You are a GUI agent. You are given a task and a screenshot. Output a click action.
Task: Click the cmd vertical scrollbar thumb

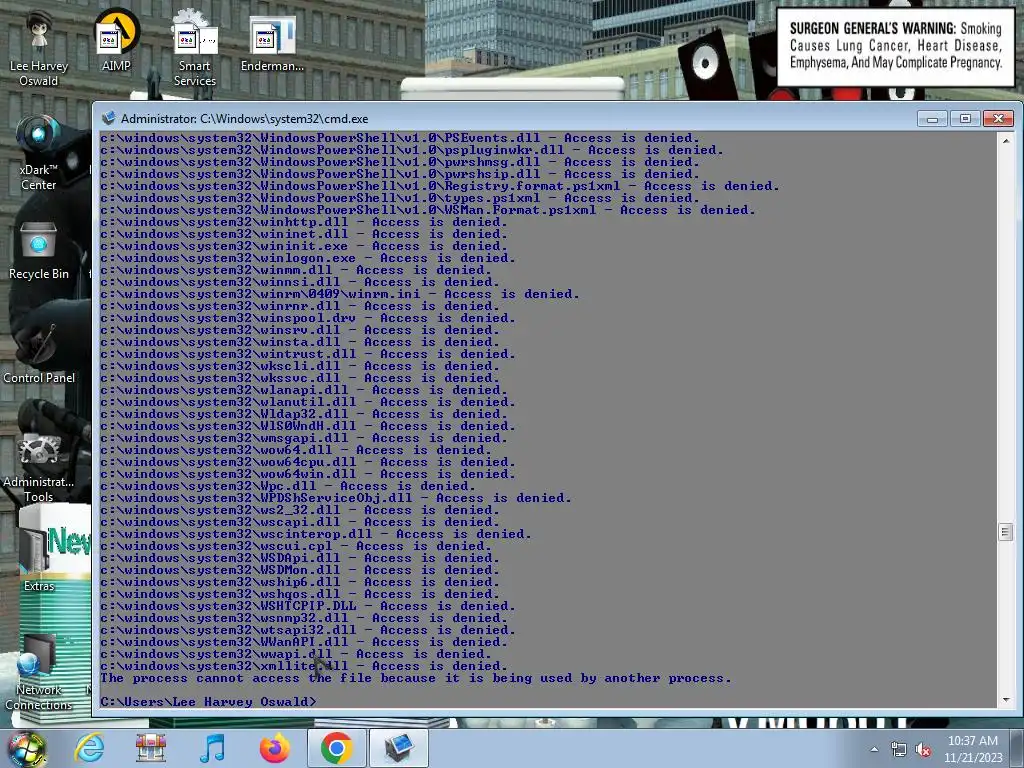(1006, 532)
